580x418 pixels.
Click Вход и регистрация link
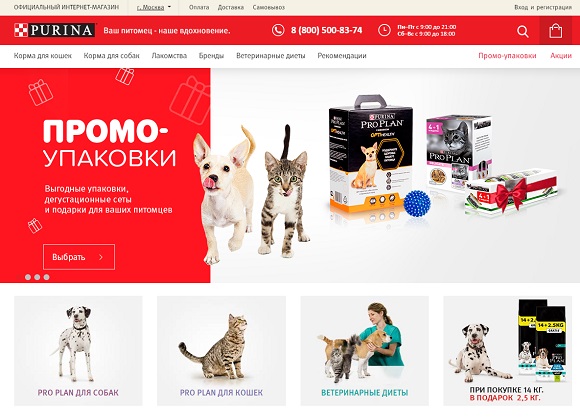(x=543, y=7)
